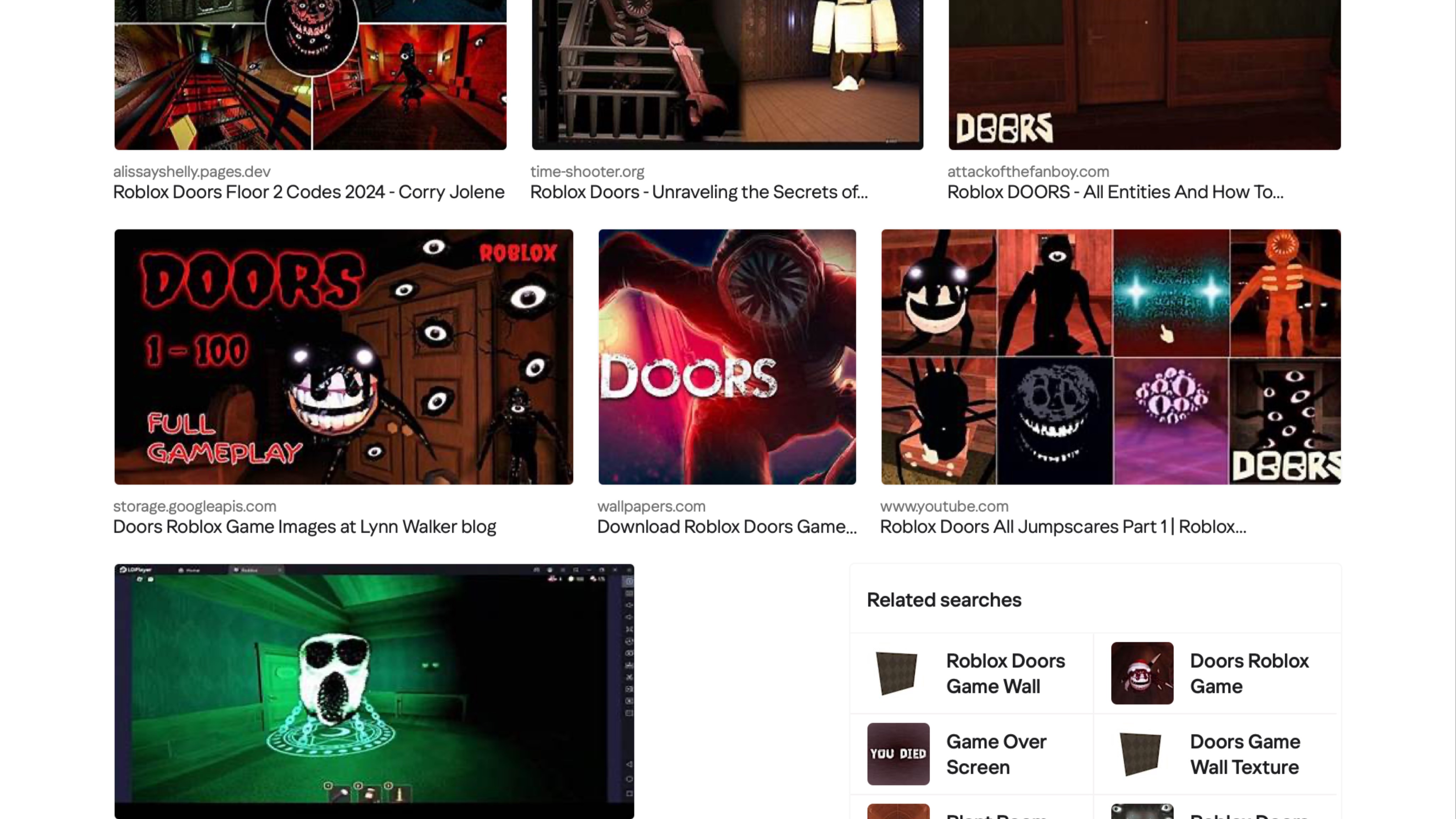
Task: Click the time-shooter.org source link
Action: tap(587, 171)
